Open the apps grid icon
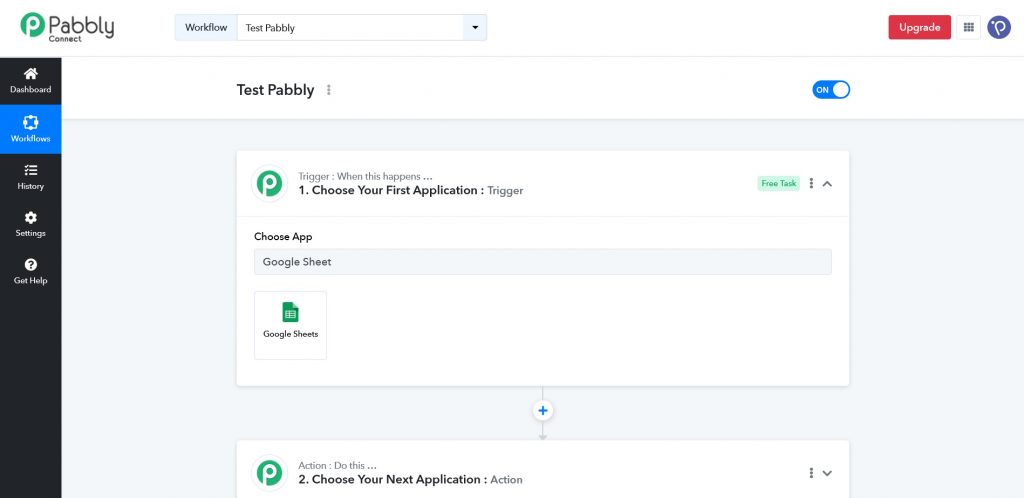 pos(968,28)
